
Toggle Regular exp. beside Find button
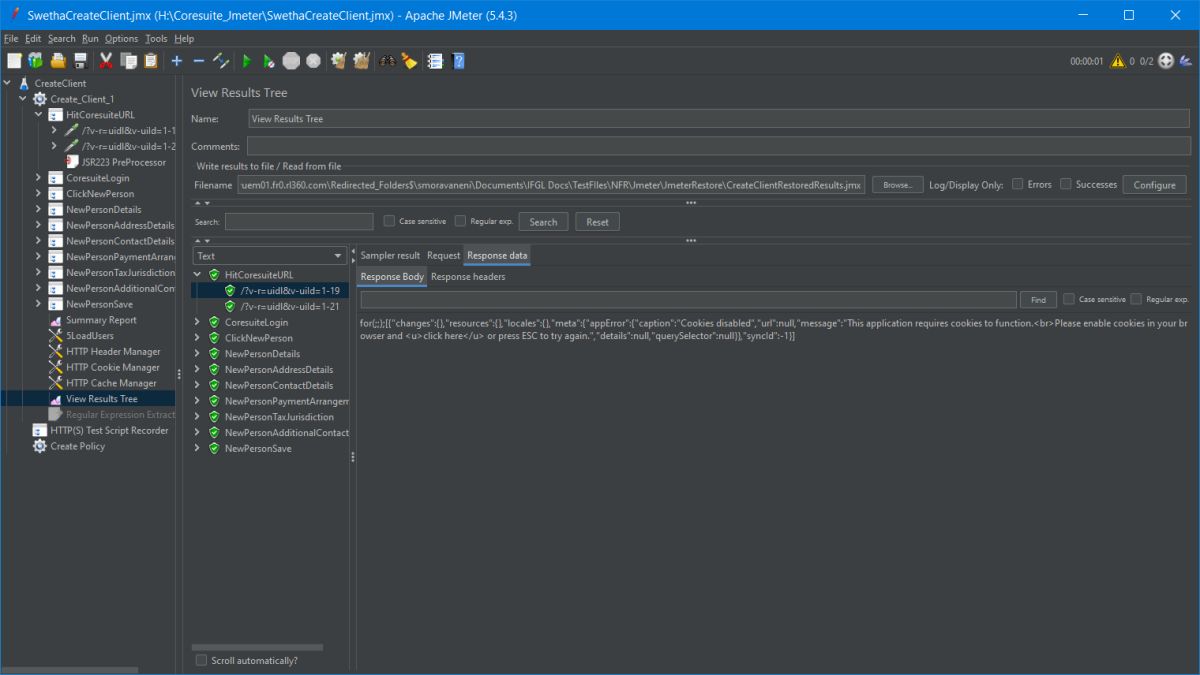[1136, 299]
